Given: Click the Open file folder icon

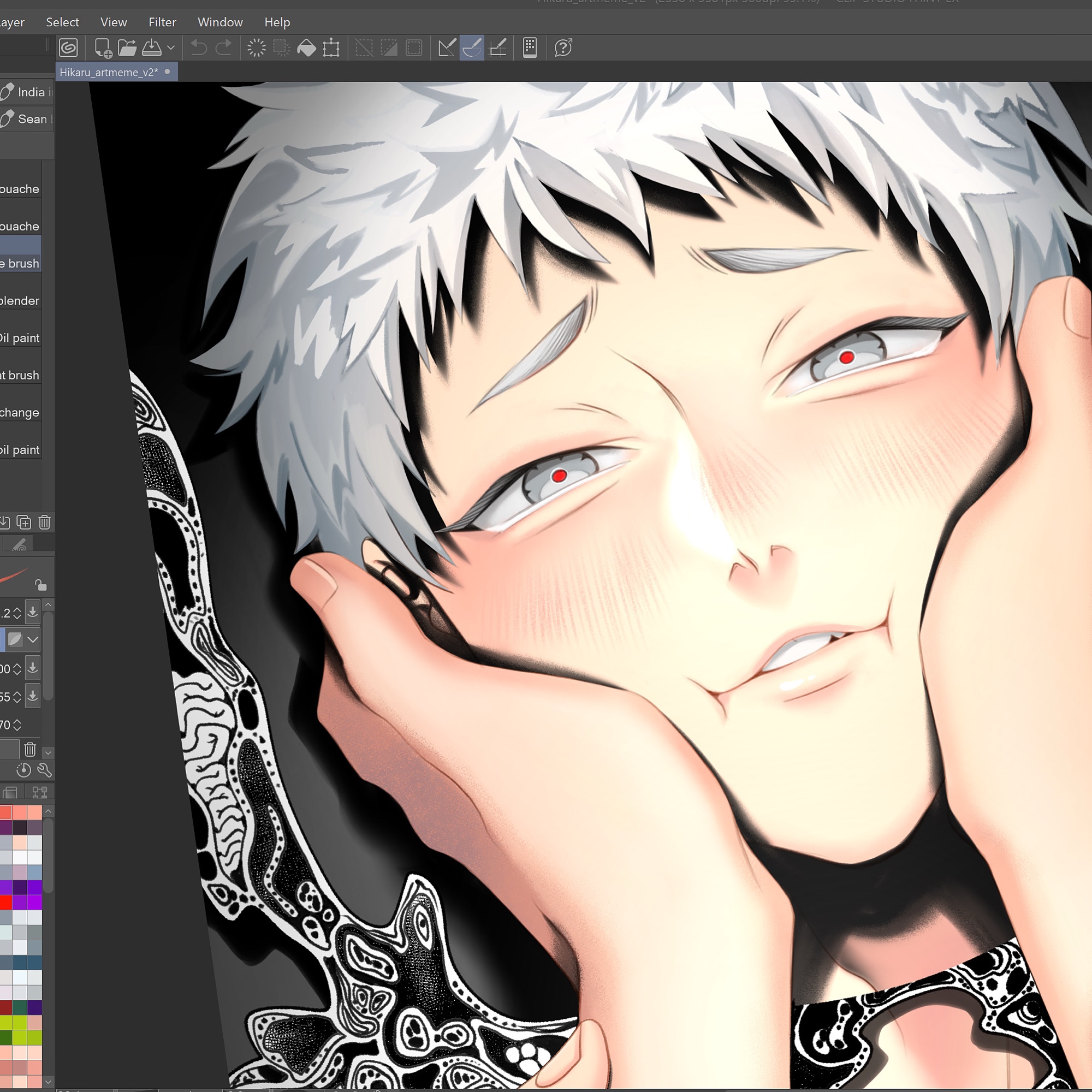Looking at the screenshot, I should point(127,48).
